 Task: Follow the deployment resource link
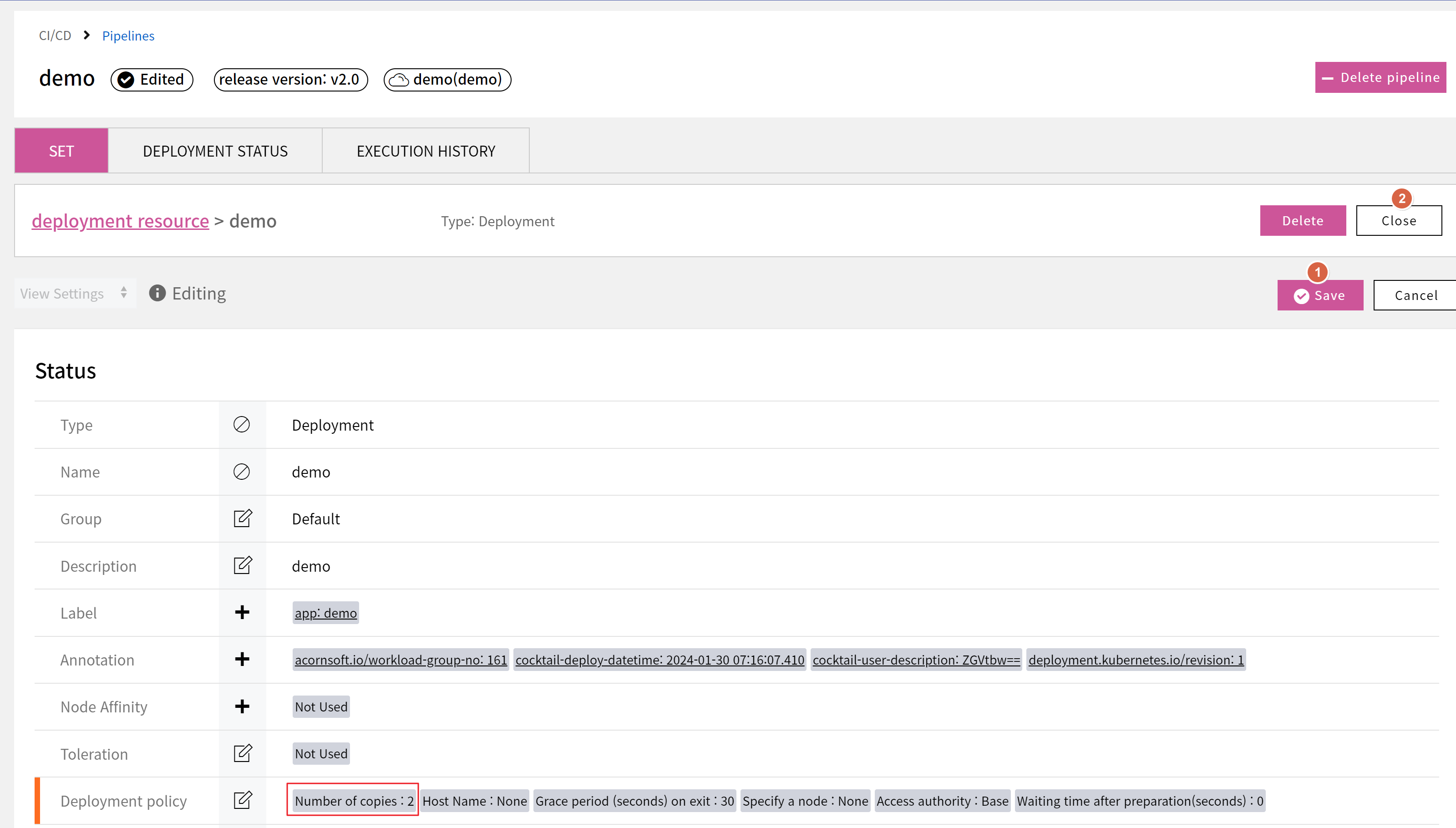pos(121,221)
